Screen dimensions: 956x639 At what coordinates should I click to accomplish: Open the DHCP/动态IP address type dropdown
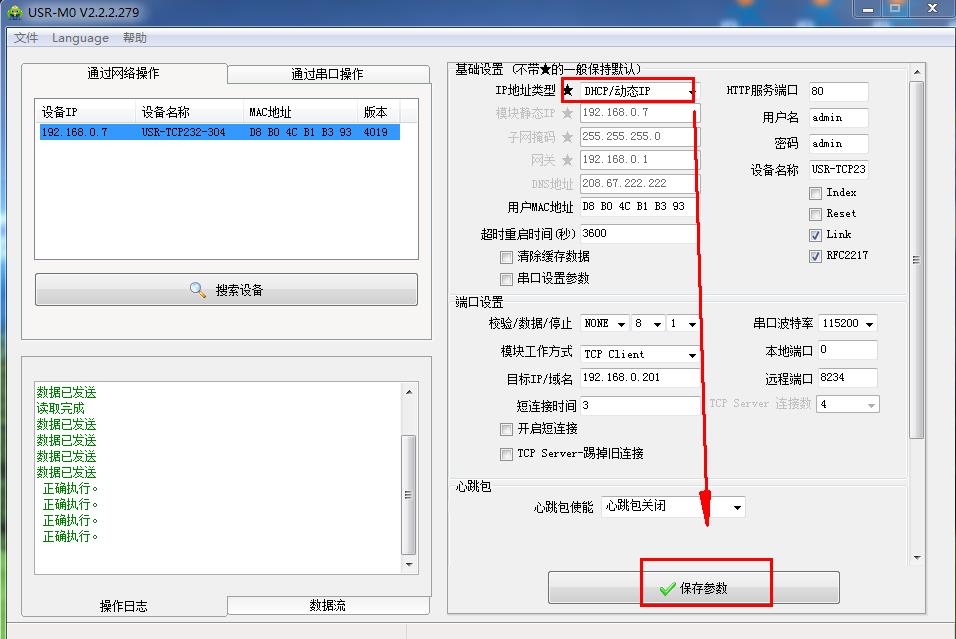pos(638,91)
